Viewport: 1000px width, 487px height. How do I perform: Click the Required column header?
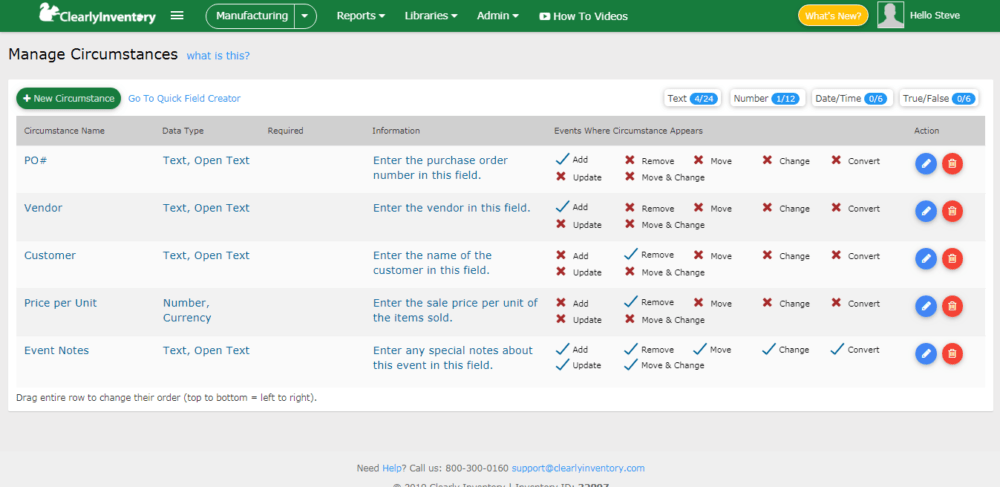click(286, 131)
